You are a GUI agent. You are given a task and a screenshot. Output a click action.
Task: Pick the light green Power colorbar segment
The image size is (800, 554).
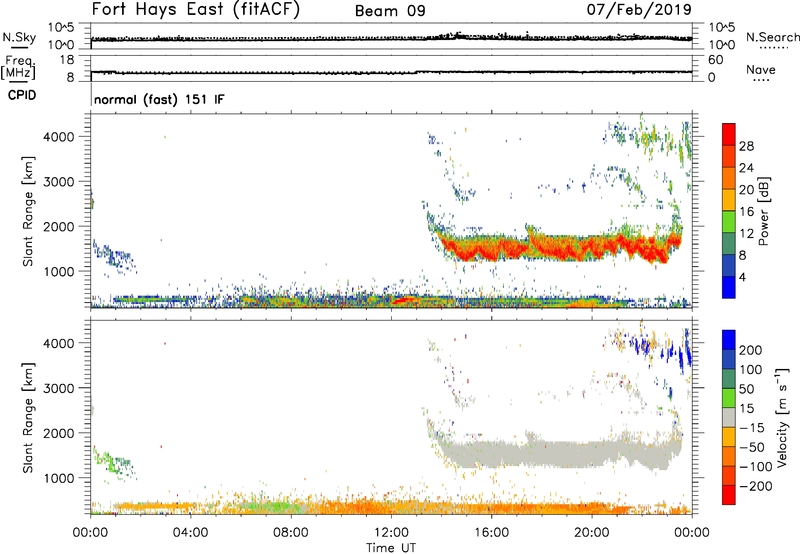(x=729, y=222)
